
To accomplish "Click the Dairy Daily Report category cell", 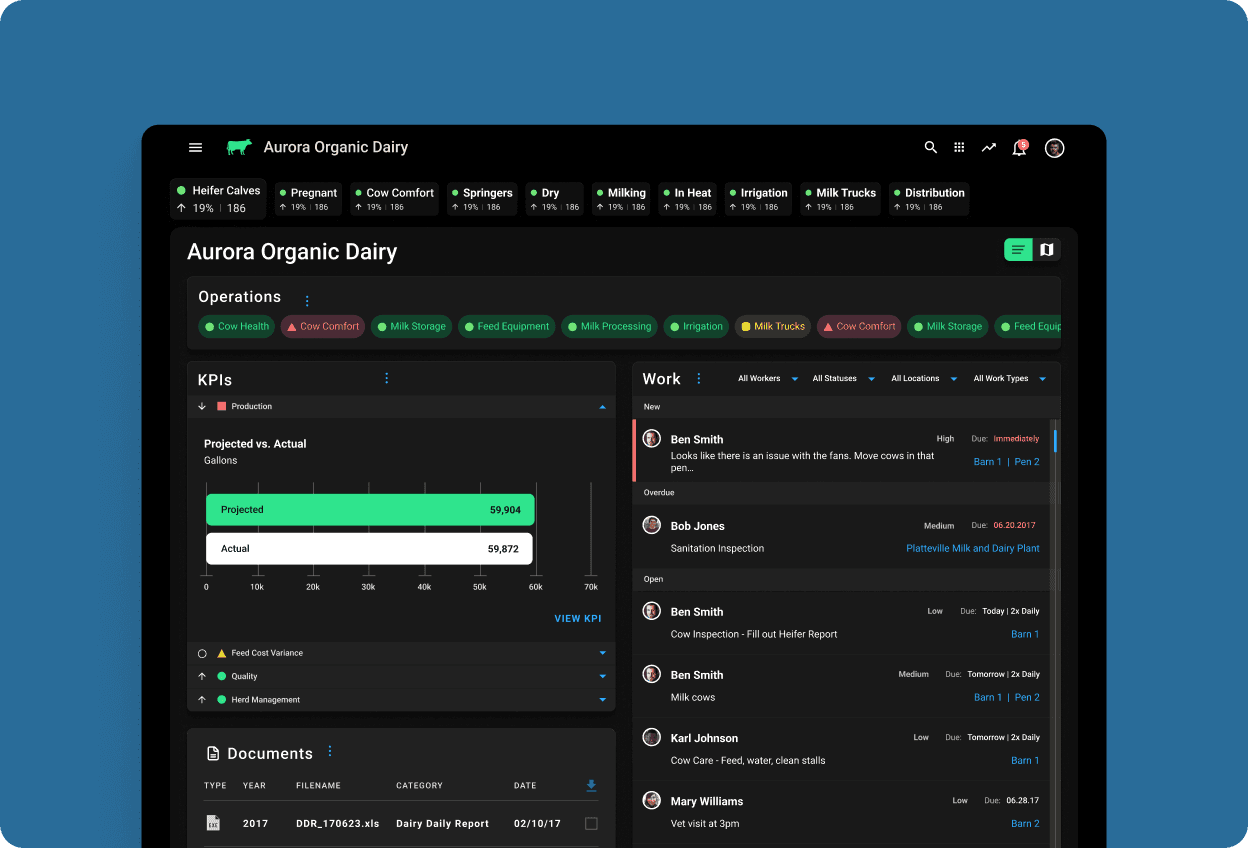I will pos(443,824).
